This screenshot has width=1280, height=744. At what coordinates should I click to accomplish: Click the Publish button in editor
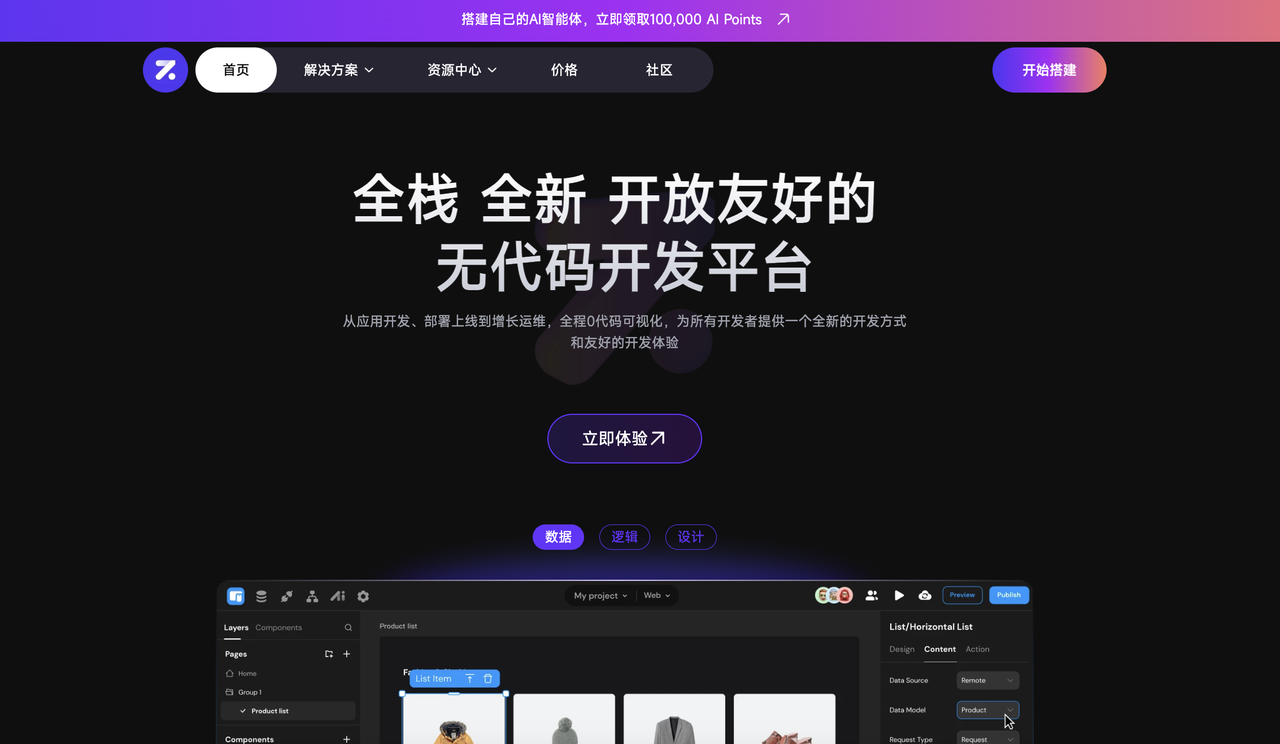(1009, 595)
